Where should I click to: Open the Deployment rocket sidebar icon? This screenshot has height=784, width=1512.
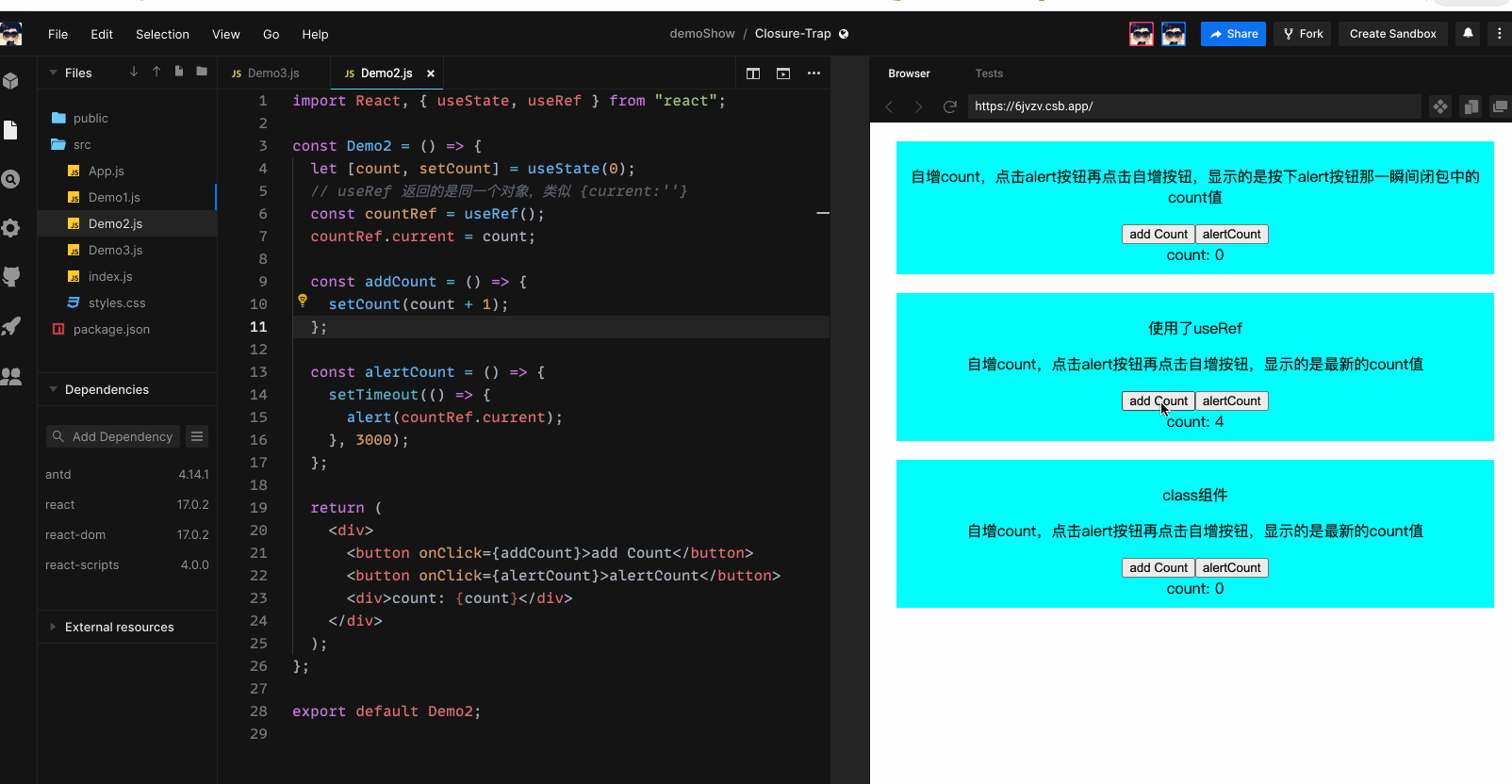(x=10, y=326)
